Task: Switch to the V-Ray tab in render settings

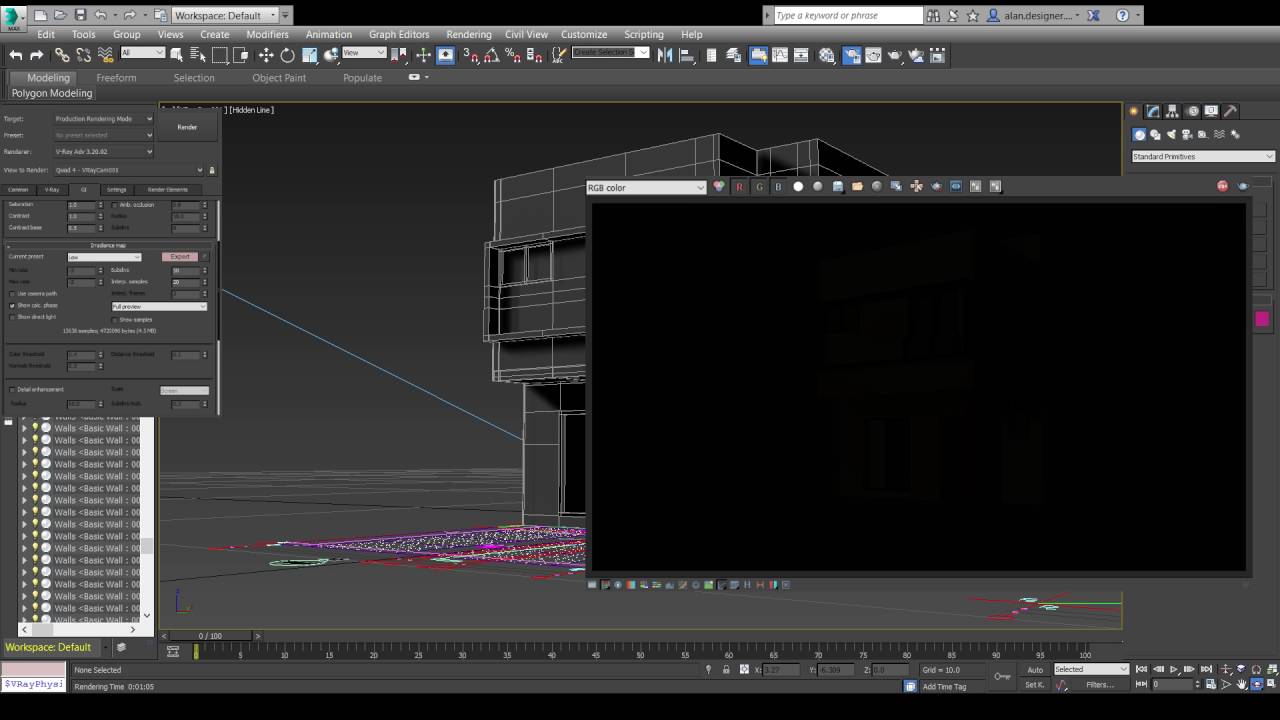Action: [x=51, y=190]
